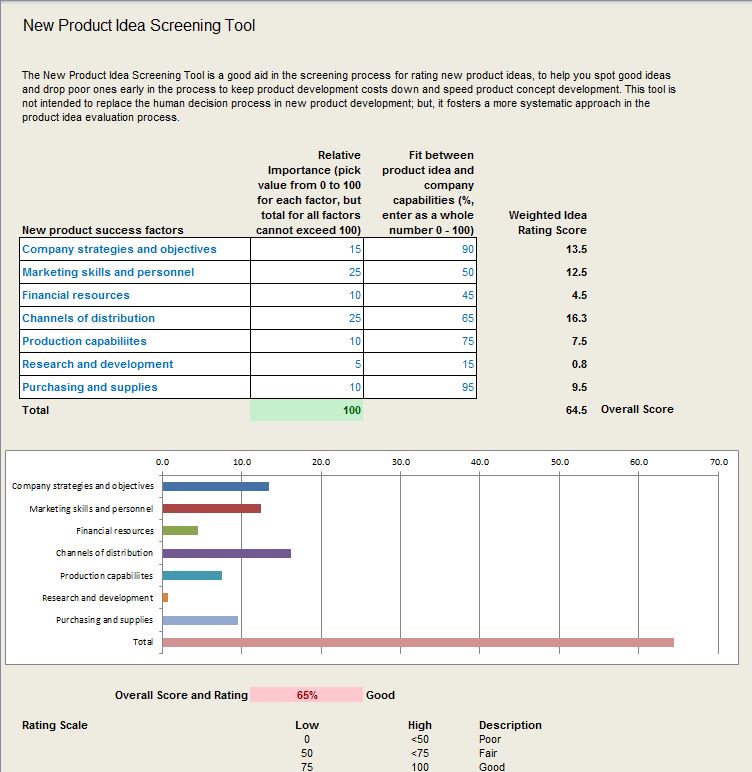The image size is (752, 772).
Task: Select Purchasing and supplies fit 95
Action: click(x=420, y=387)
